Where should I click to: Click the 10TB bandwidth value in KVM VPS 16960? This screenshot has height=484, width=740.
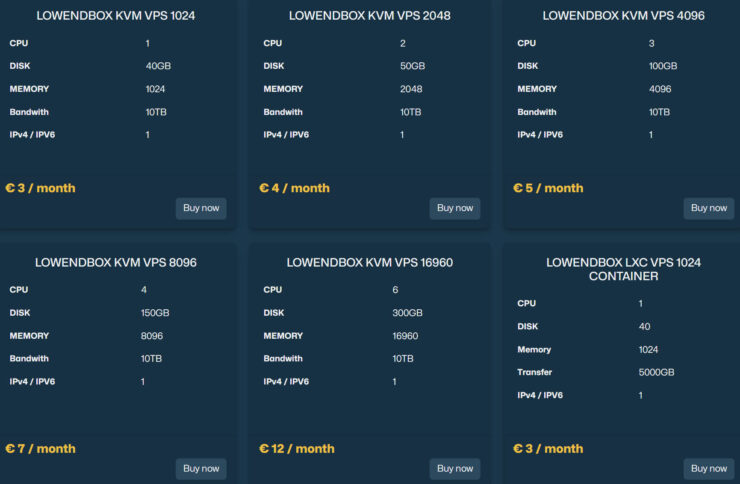(x=403, y=359)
